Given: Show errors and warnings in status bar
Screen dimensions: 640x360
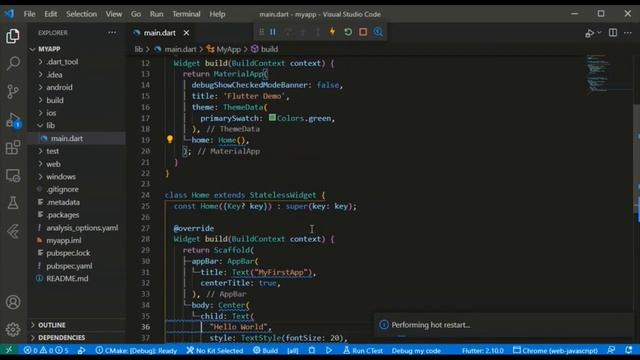Looking at the screenshot, I should coord(46,350).
